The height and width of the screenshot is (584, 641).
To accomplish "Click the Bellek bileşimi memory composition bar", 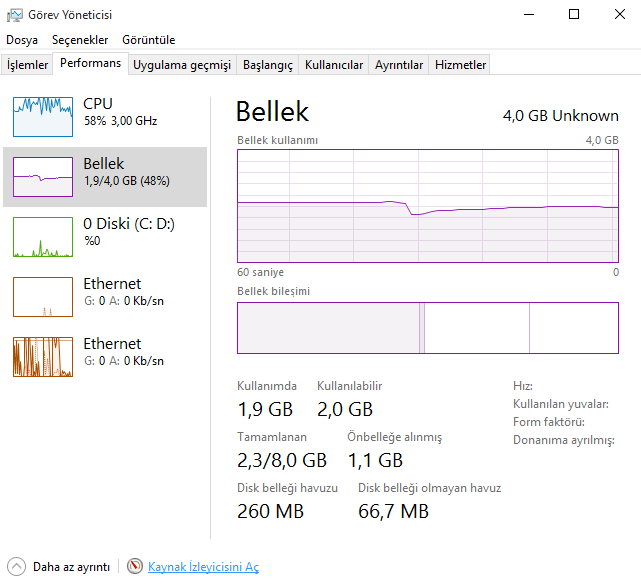I will 427,328.
